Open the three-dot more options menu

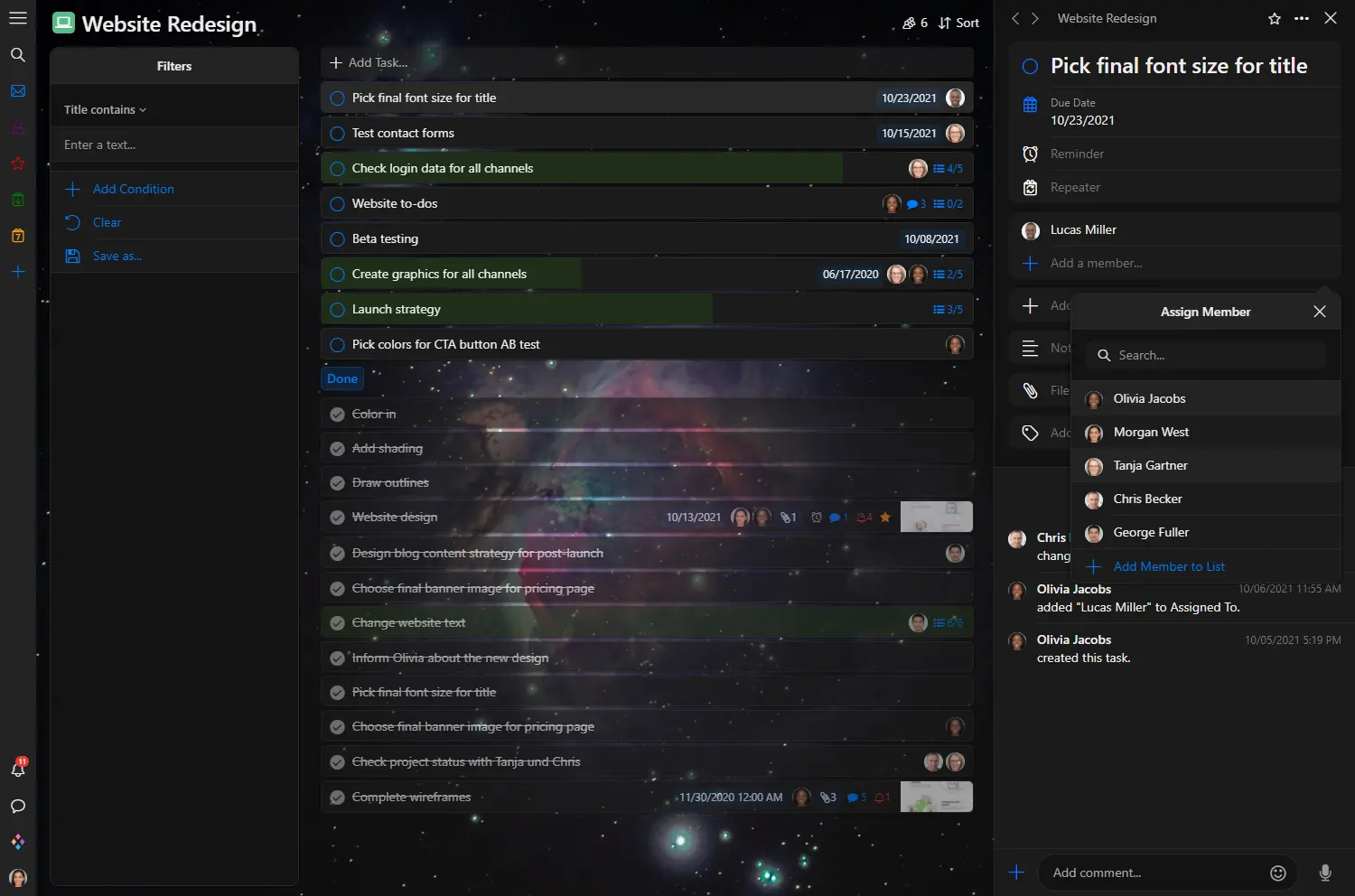click(1301, 19)
